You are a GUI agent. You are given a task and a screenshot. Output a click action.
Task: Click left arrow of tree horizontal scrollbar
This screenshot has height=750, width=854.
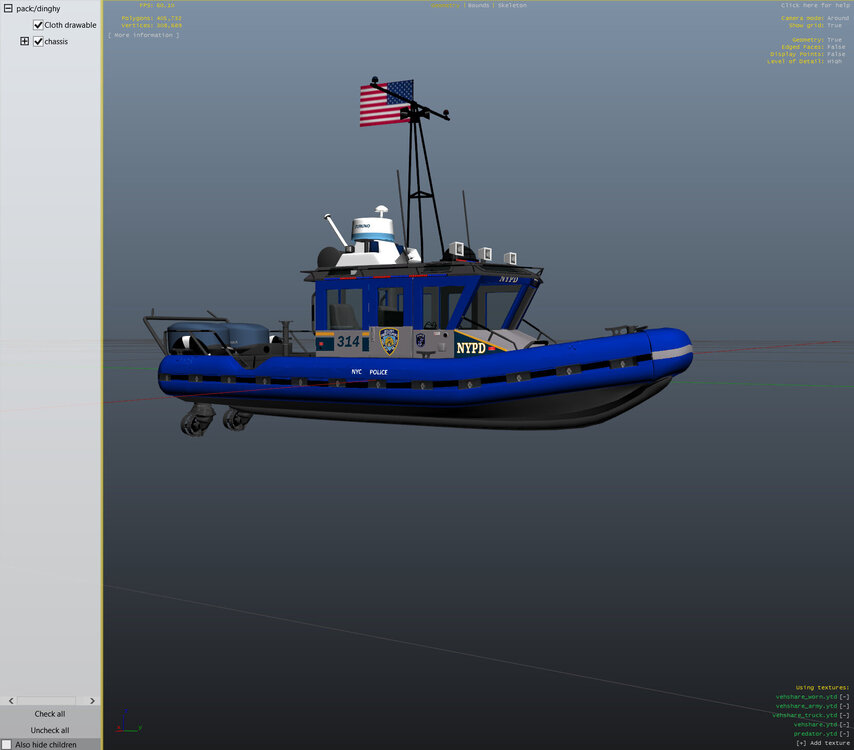point(11,700)
